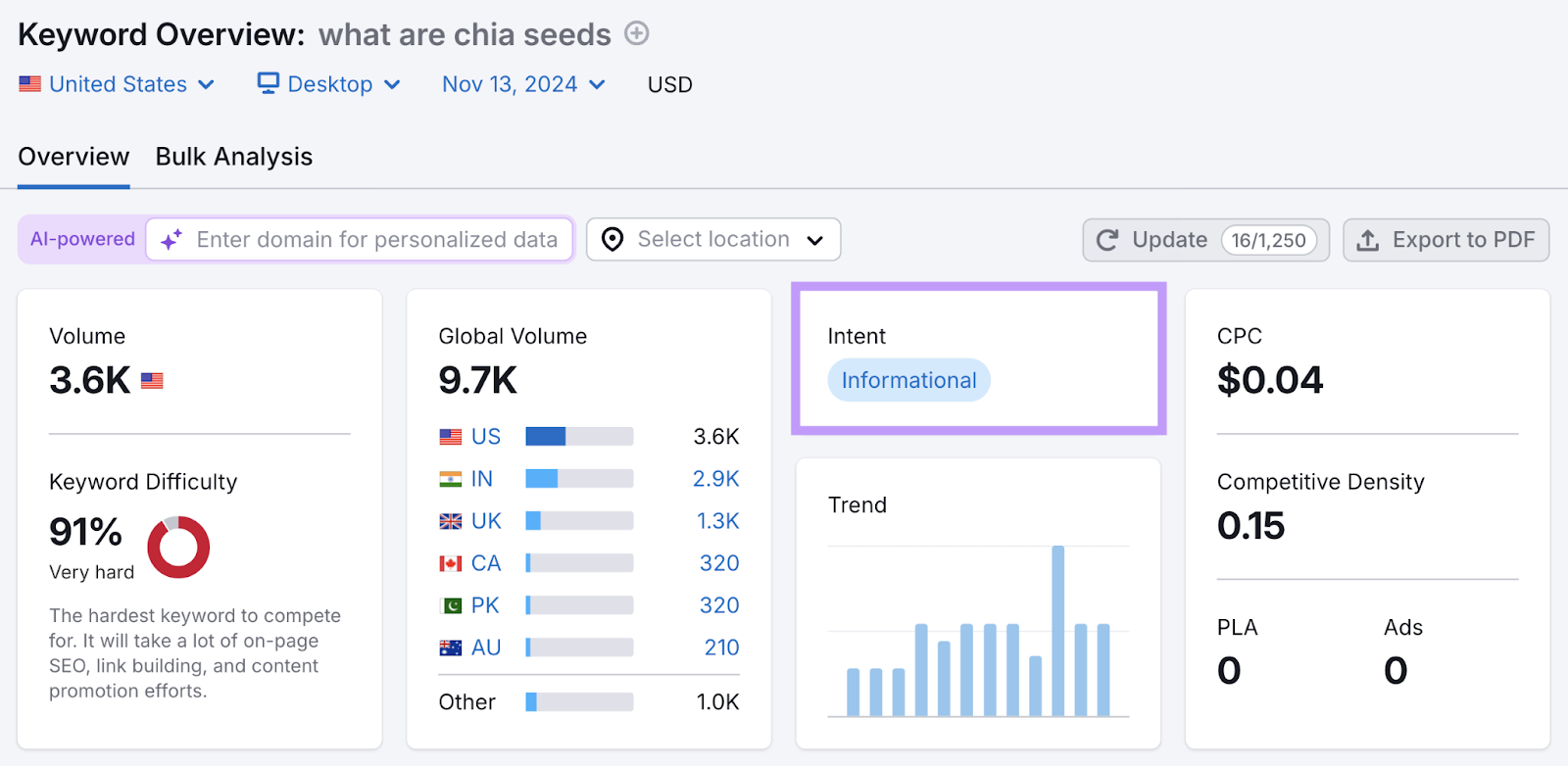Click the Desktop monitor icon
1568x766 pixels.
(x=266, y=83)
